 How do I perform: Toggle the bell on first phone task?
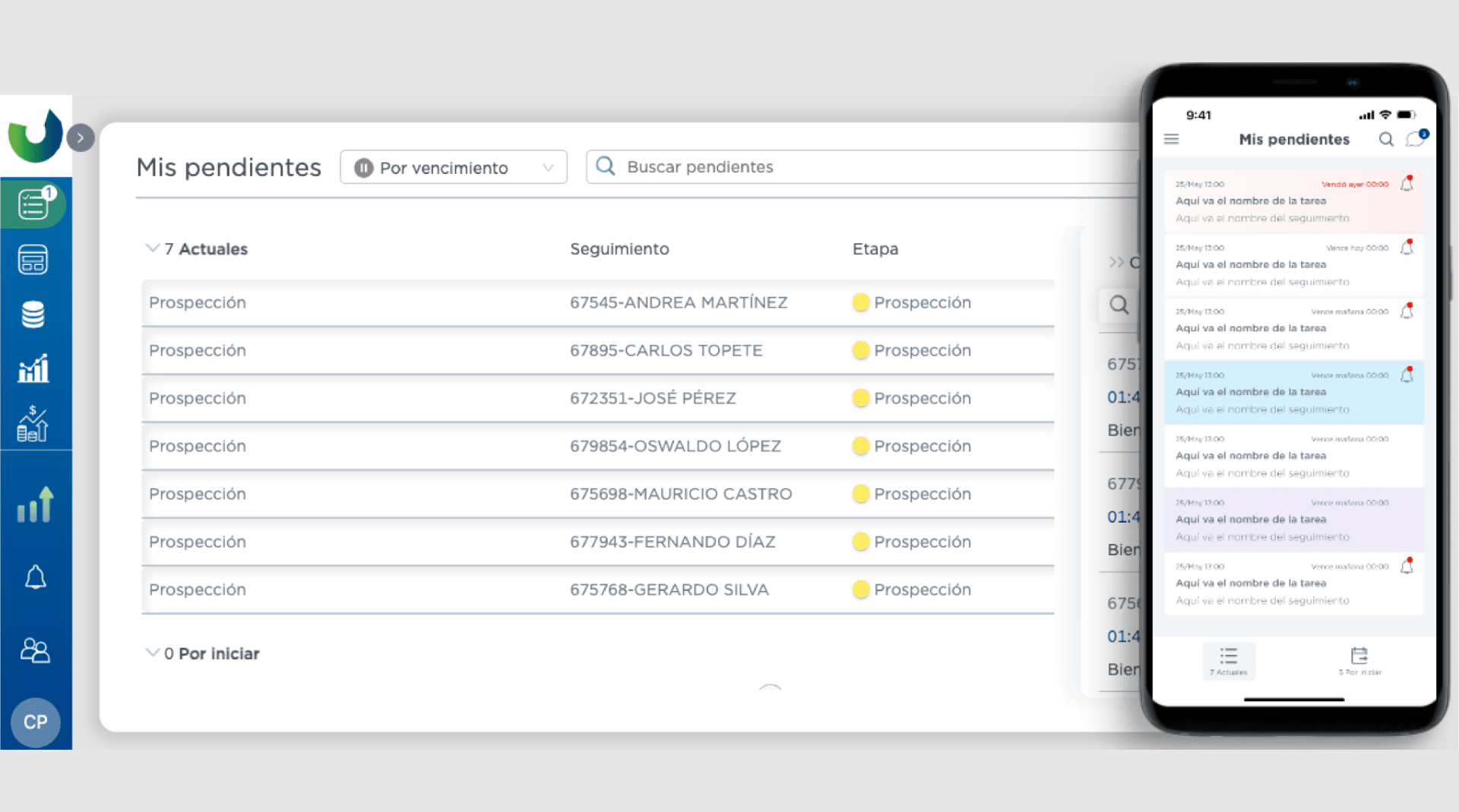(x=1407, y=184)
